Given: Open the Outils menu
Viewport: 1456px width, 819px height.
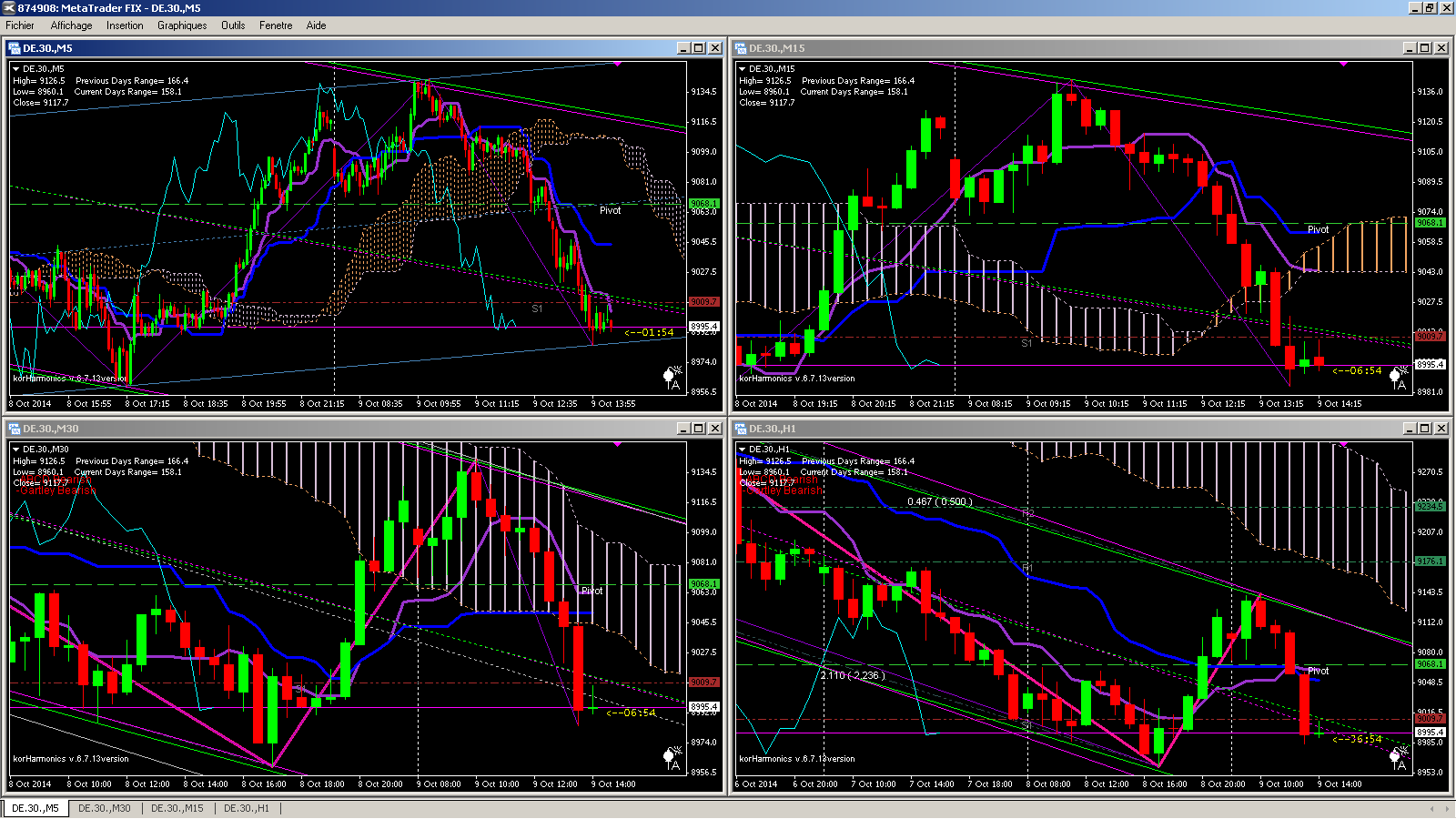Looking at the screenshot, I should tap(233, 25).
